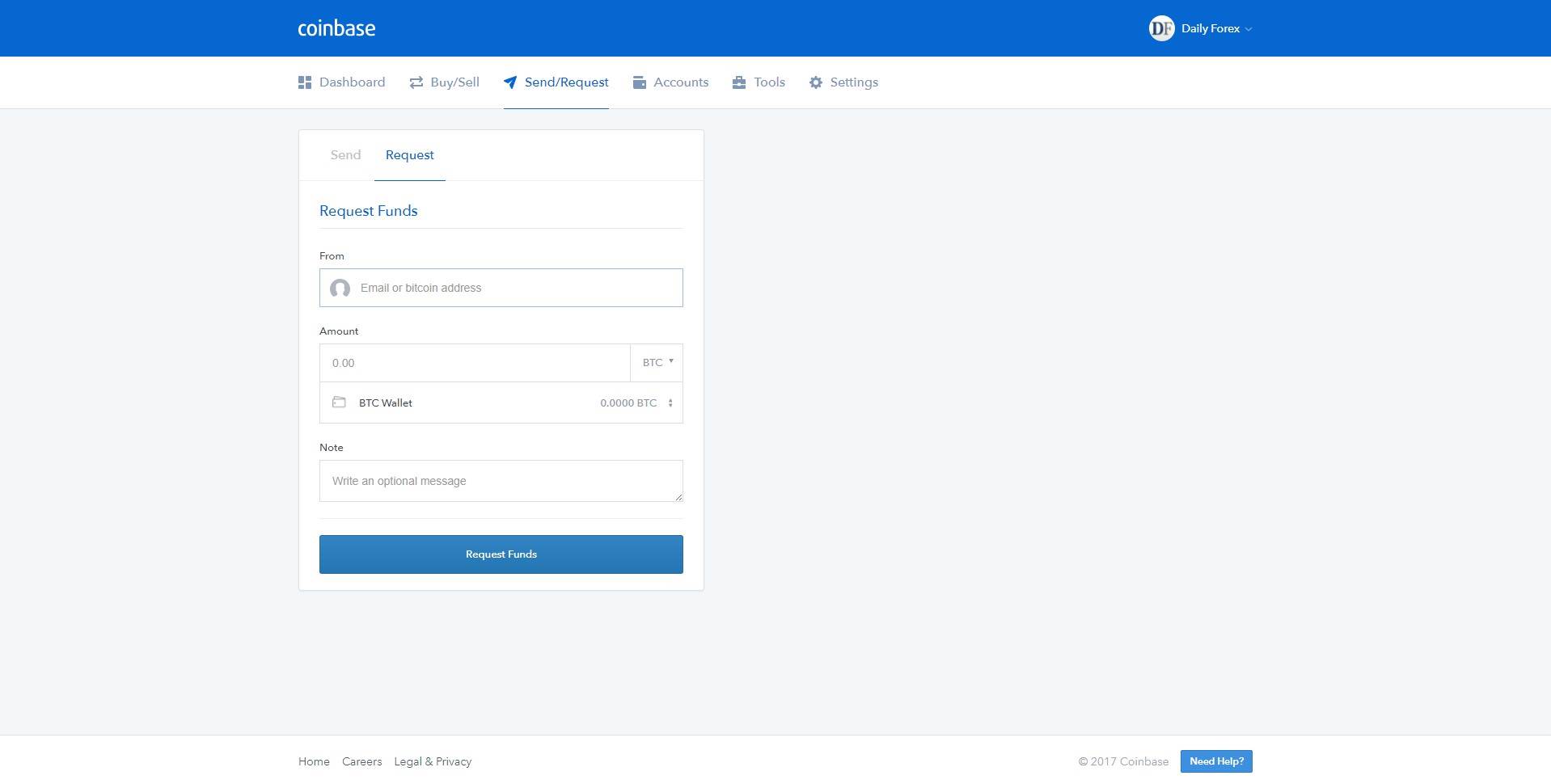
Task: Go to Dashboard
Action: click(342, 82)
